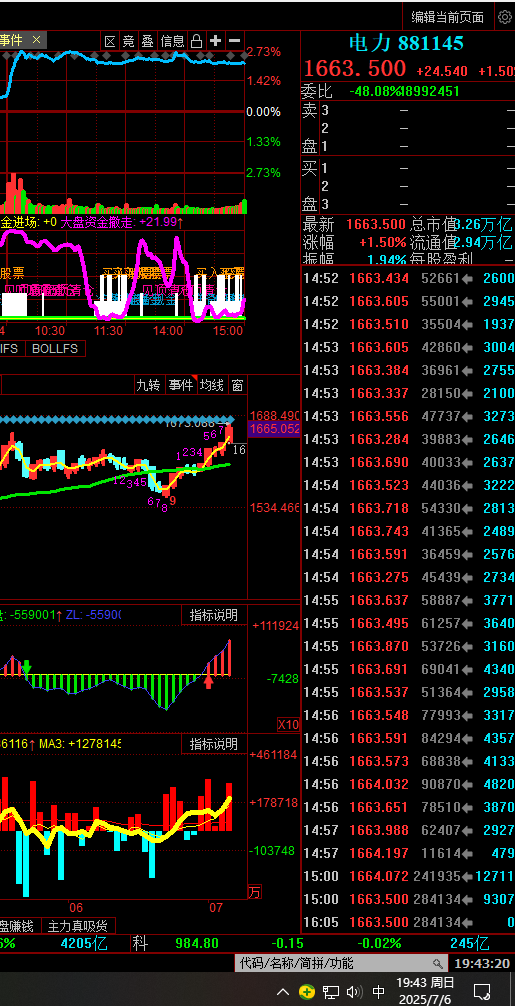This screenshot has height=1006, width=515.
Task: Select the 主力真吸货 indicator tab
Action: tap(78, 925)
